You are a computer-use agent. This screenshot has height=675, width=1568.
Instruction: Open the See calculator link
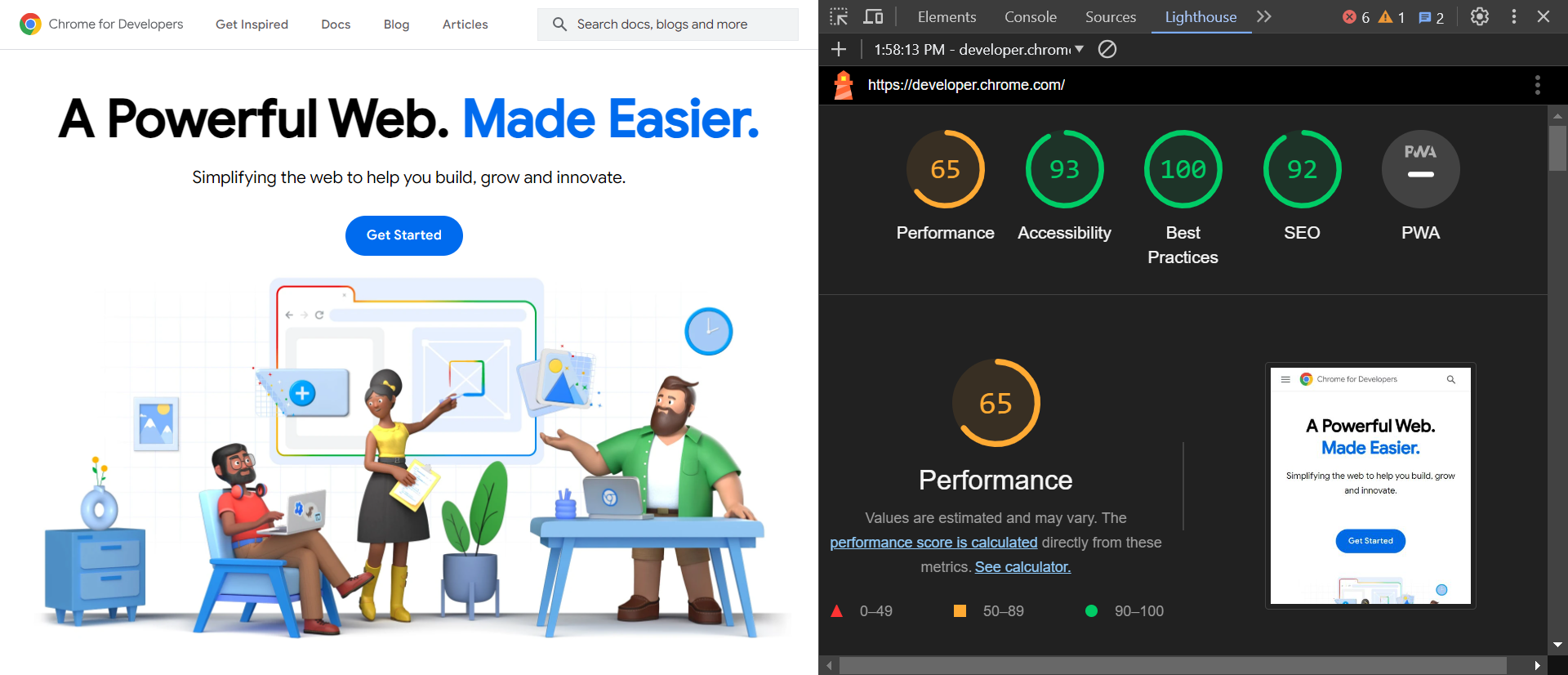[1022, 567]
